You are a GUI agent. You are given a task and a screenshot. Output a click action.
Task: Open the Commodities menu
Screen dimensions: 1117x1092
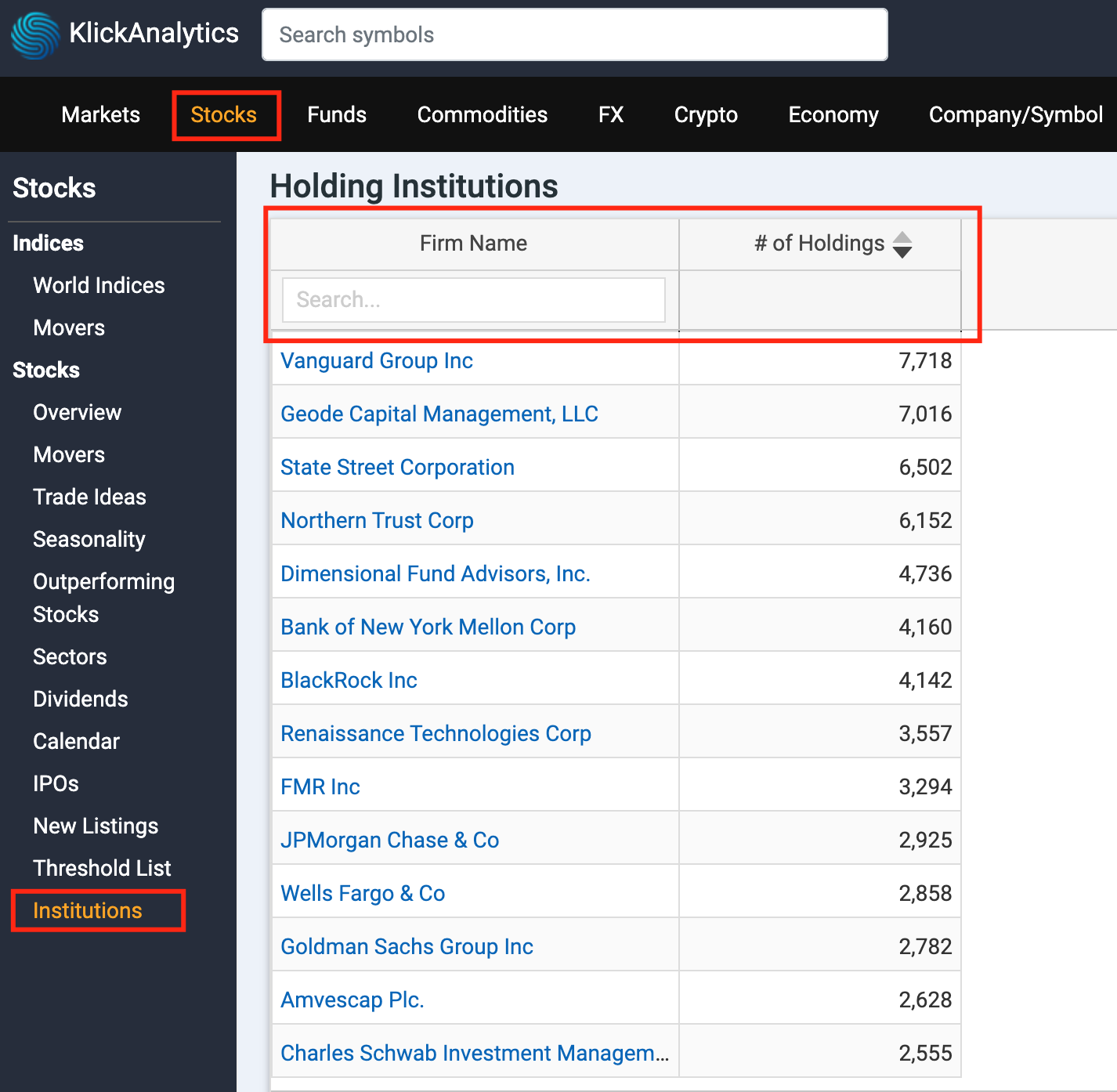pyautogui.click(x=483, y=114)
